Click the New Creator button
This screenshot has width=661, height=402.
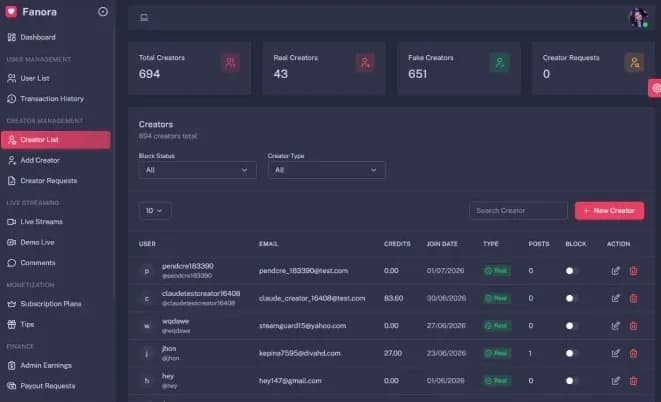[609, 211]
